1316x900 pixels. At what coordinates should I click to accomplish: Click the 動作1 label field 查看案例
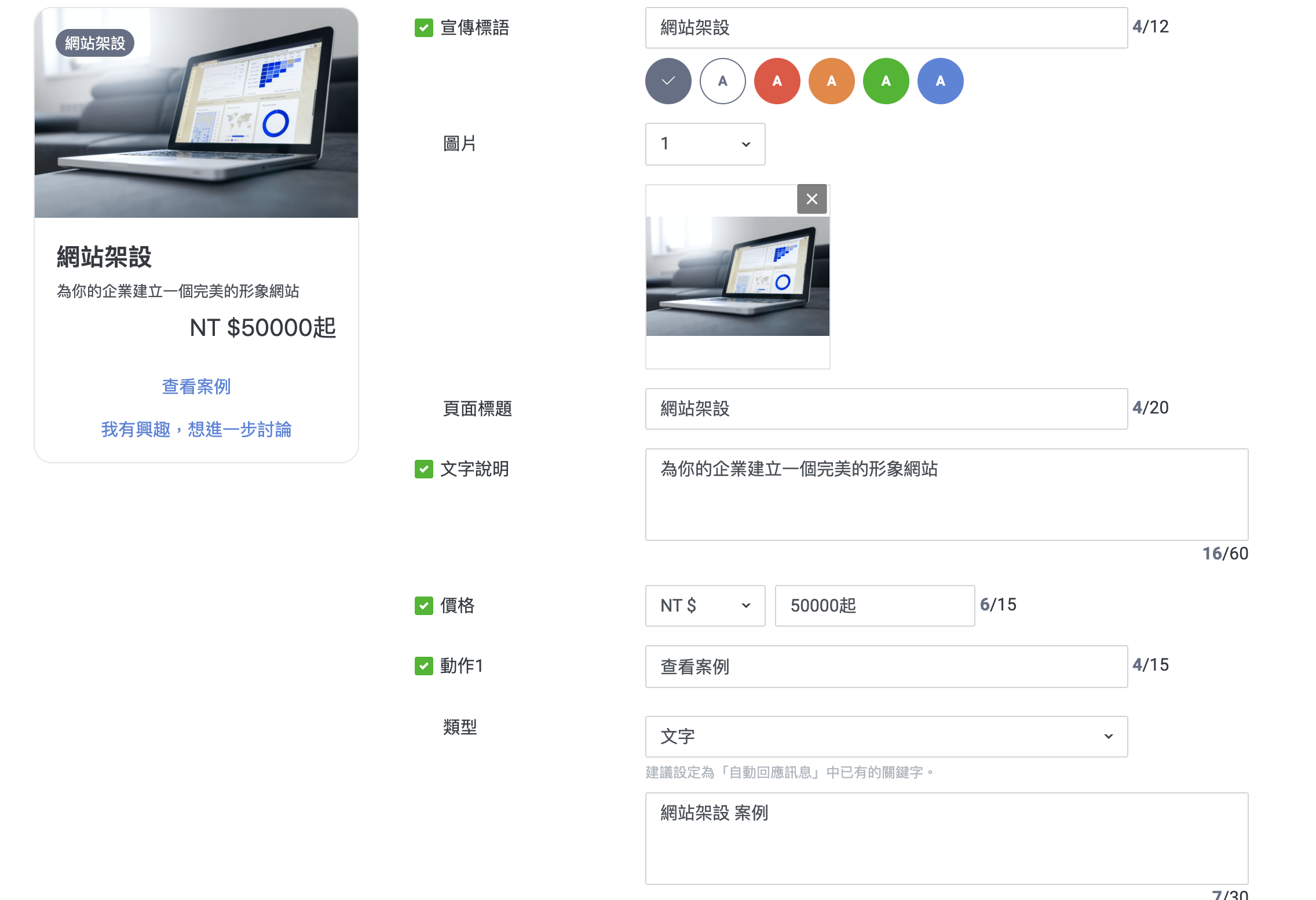887,667
